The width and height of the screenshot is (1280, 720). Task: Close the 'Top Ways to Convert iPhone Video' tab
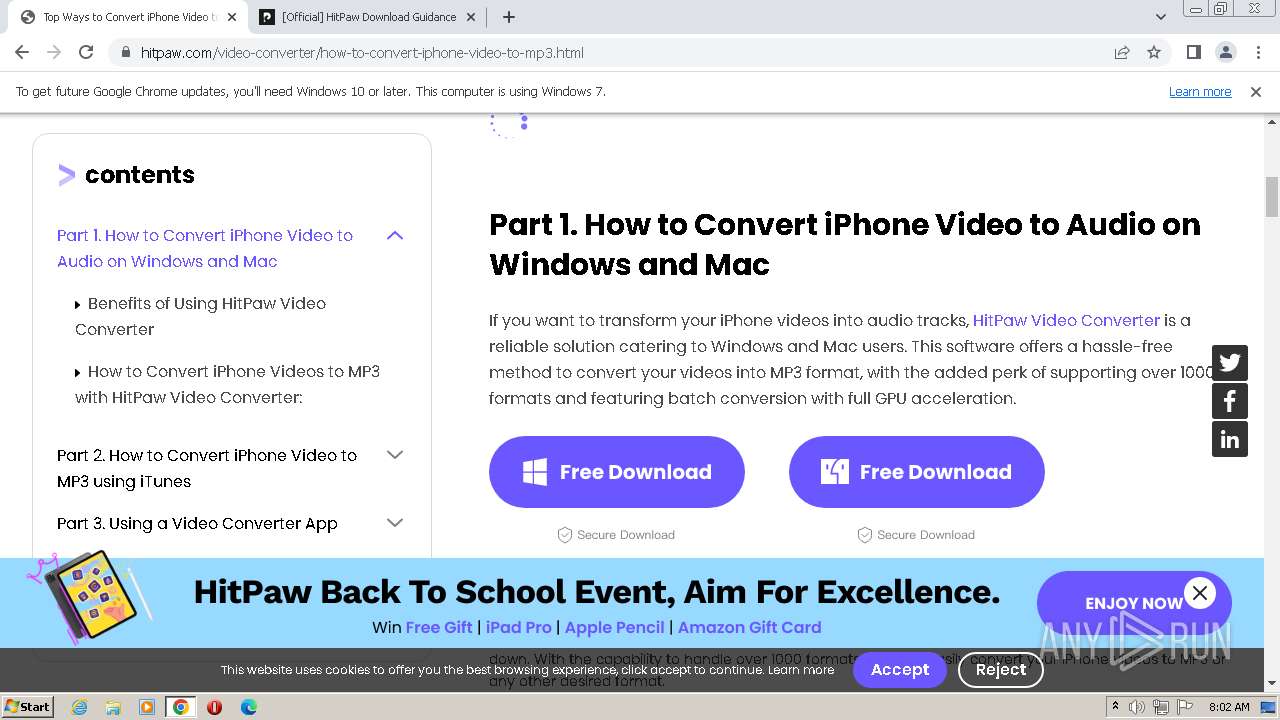tap(232, 17)
